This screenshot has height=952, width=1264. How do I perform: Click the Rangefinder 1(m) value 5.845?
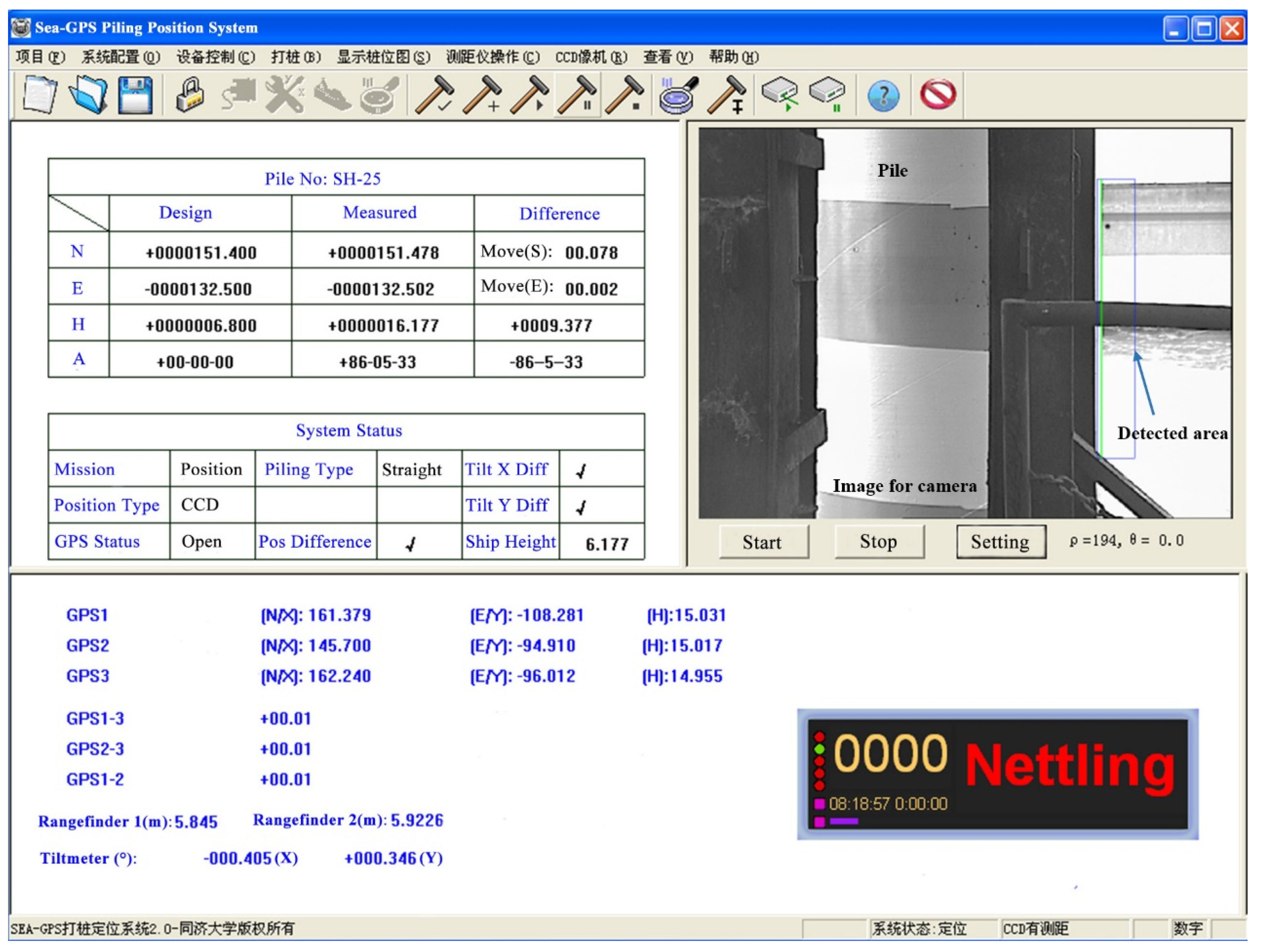(x=196, y=822)
